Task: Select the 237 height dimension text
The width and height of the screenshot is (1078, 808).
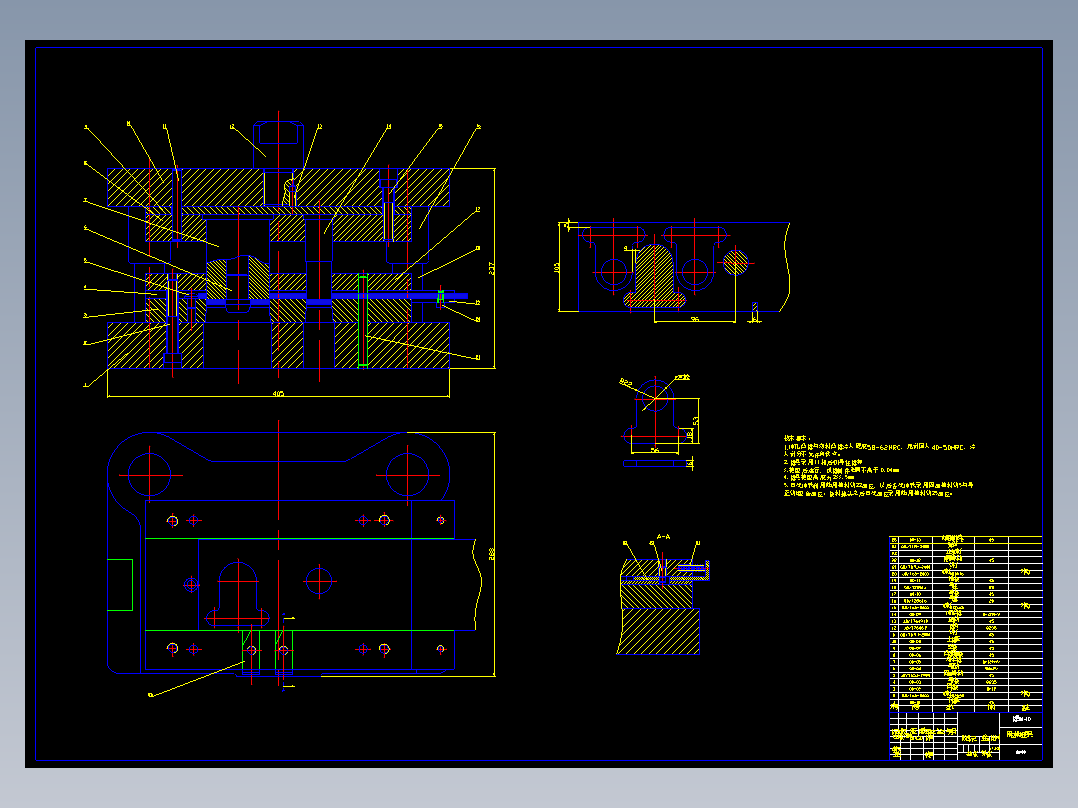Action: [x=491, y=268]
